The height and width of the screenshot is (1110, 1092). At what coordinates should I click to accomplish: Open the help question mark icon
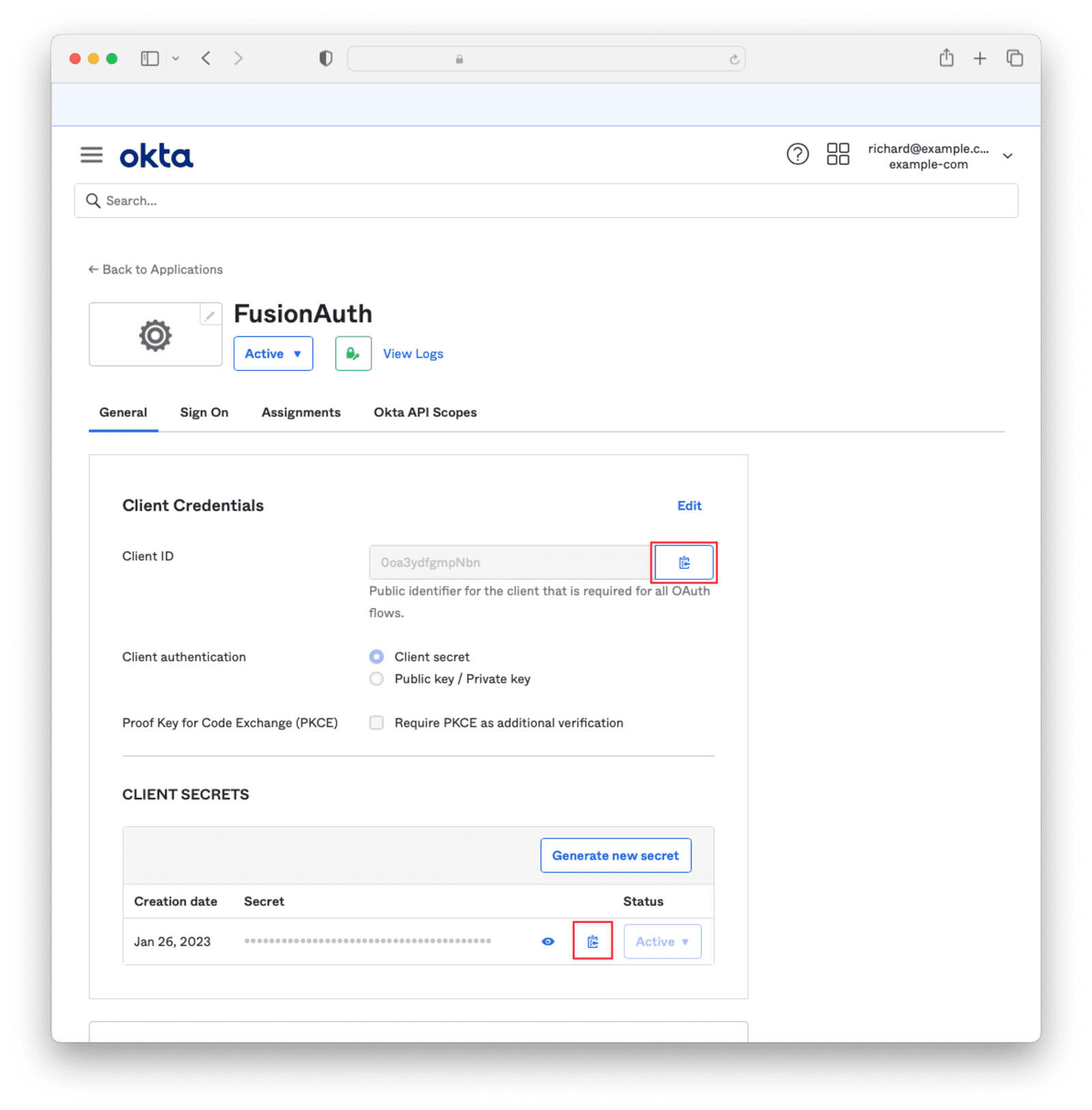pos(797,154)
